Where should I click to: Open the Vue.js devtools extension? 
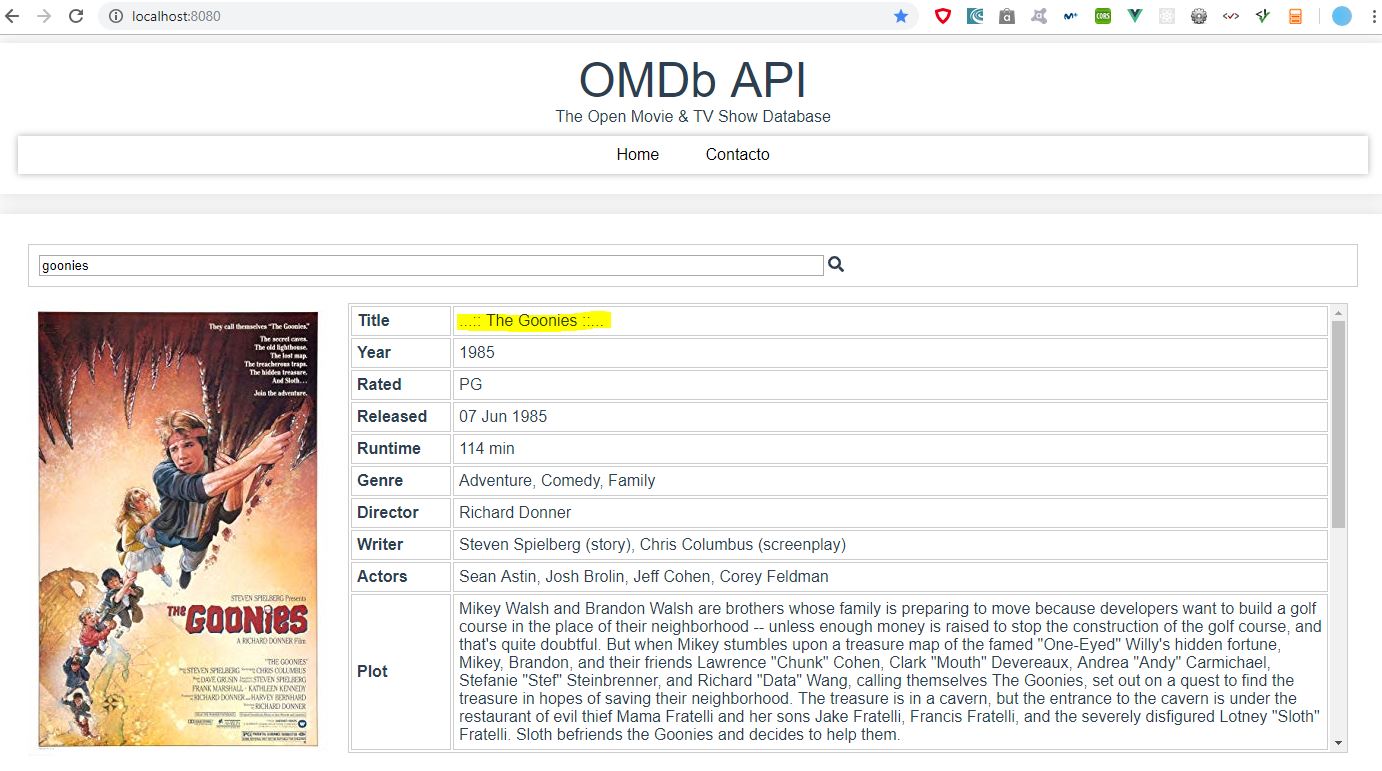(1134, 16)
